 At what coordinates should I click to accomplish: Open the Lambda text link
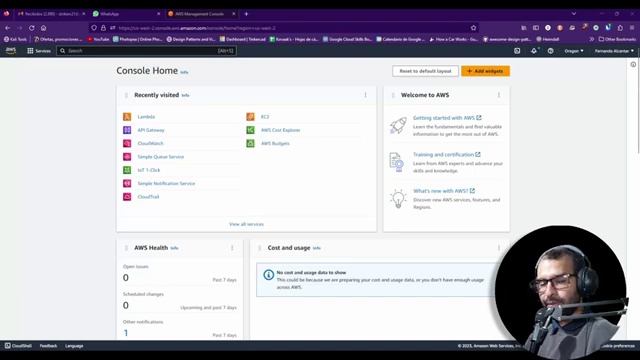coord(146,117)
